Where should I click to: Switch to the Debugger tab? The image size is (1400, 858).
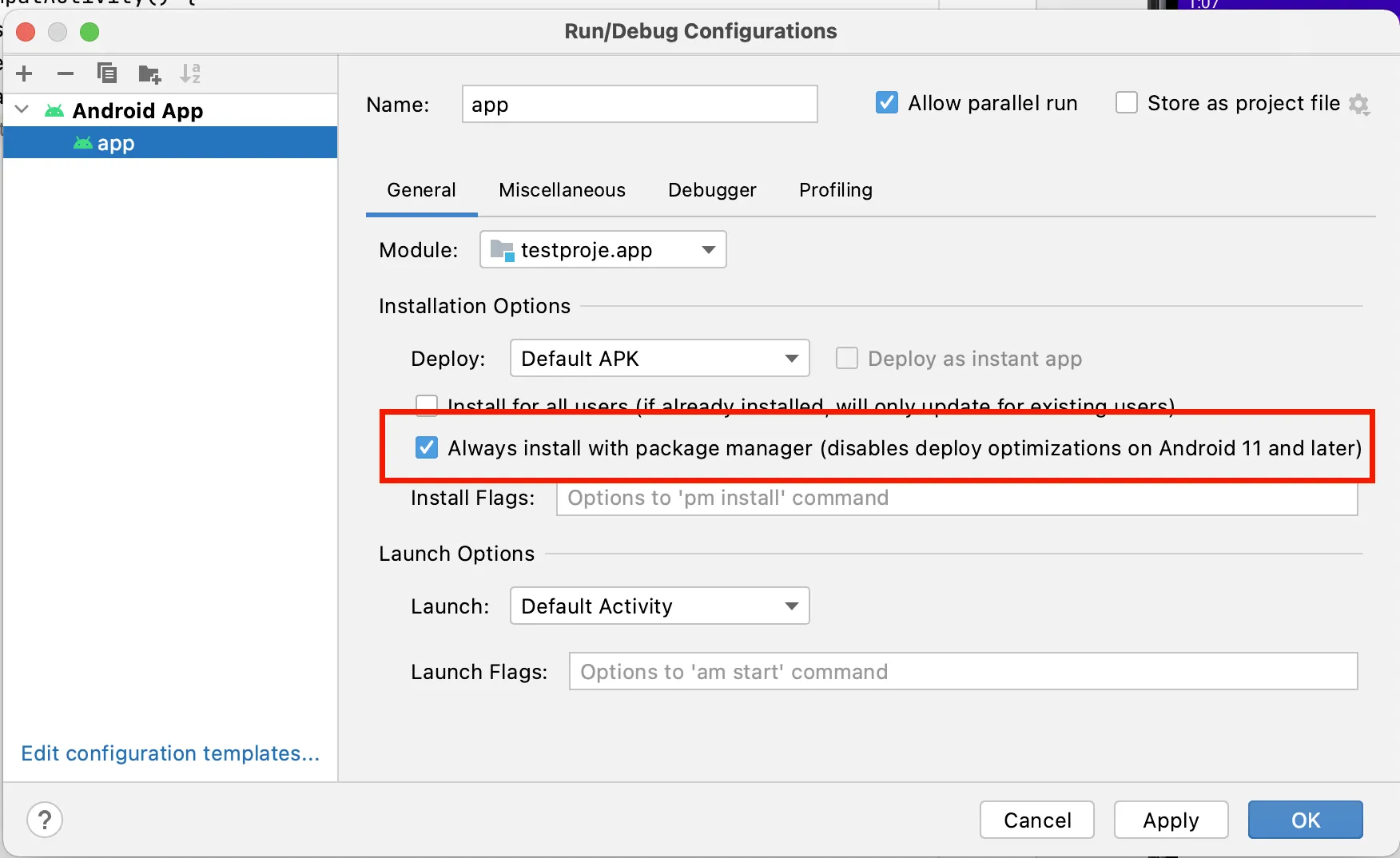pyautogui.click(x=712, y=190)
